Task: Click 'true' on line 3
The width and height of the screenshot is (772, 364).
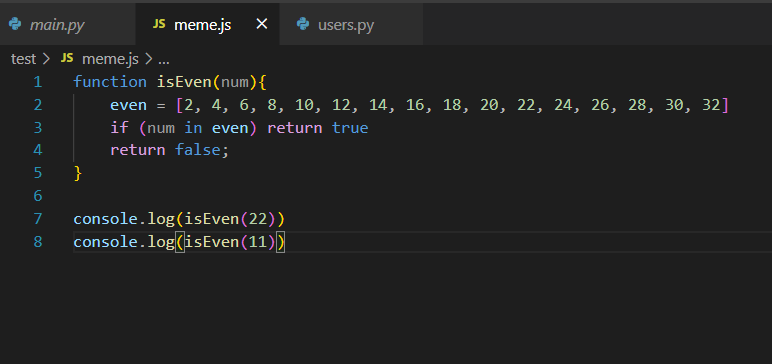Action: coord(350,128)
